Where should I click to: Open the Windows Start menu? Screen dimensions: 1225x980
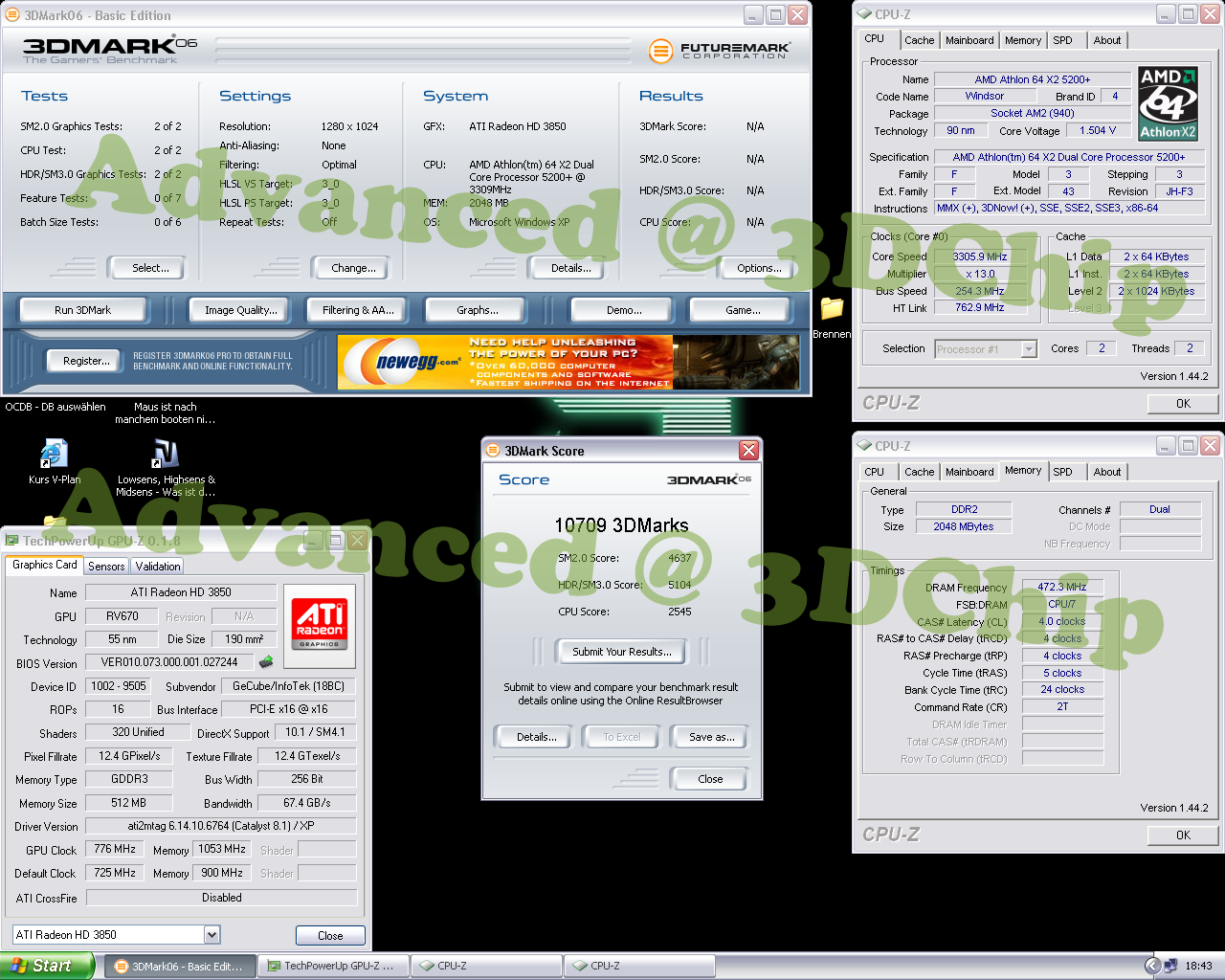(46, 966)
